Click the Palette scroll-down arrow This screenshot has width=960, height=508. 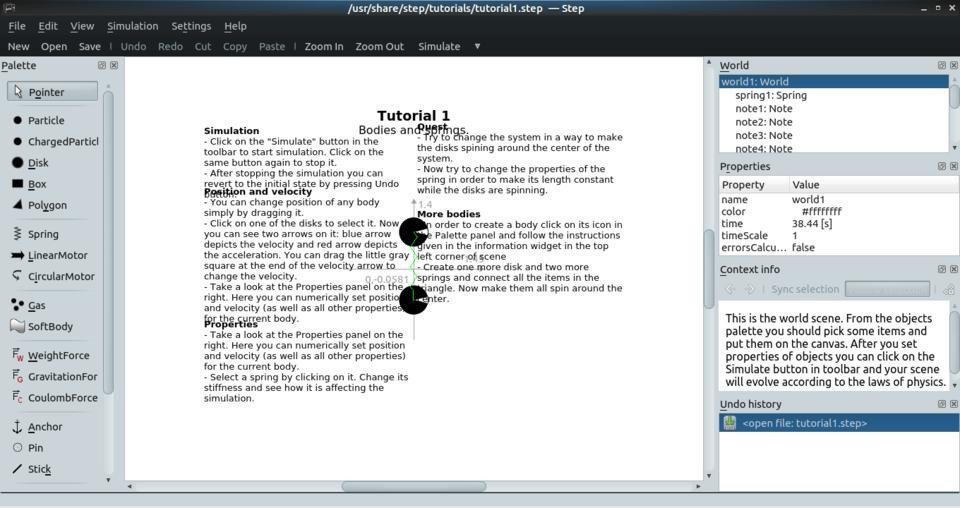tap(108, 480)
